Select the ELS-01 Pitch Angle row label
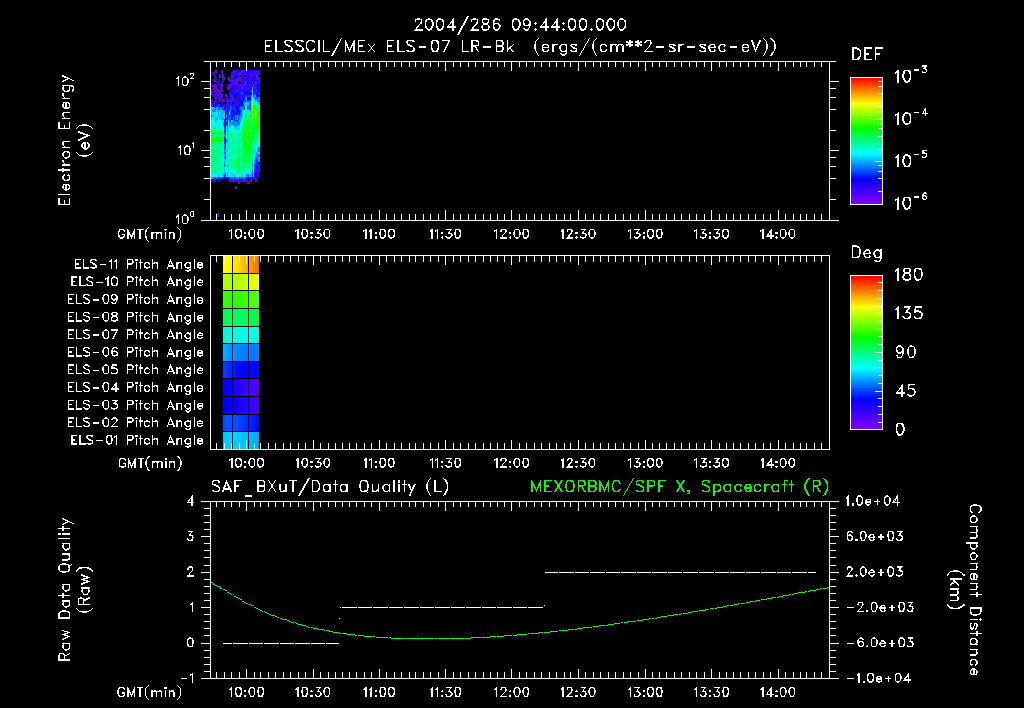The image size is (1024, 708). pos(137,440)
